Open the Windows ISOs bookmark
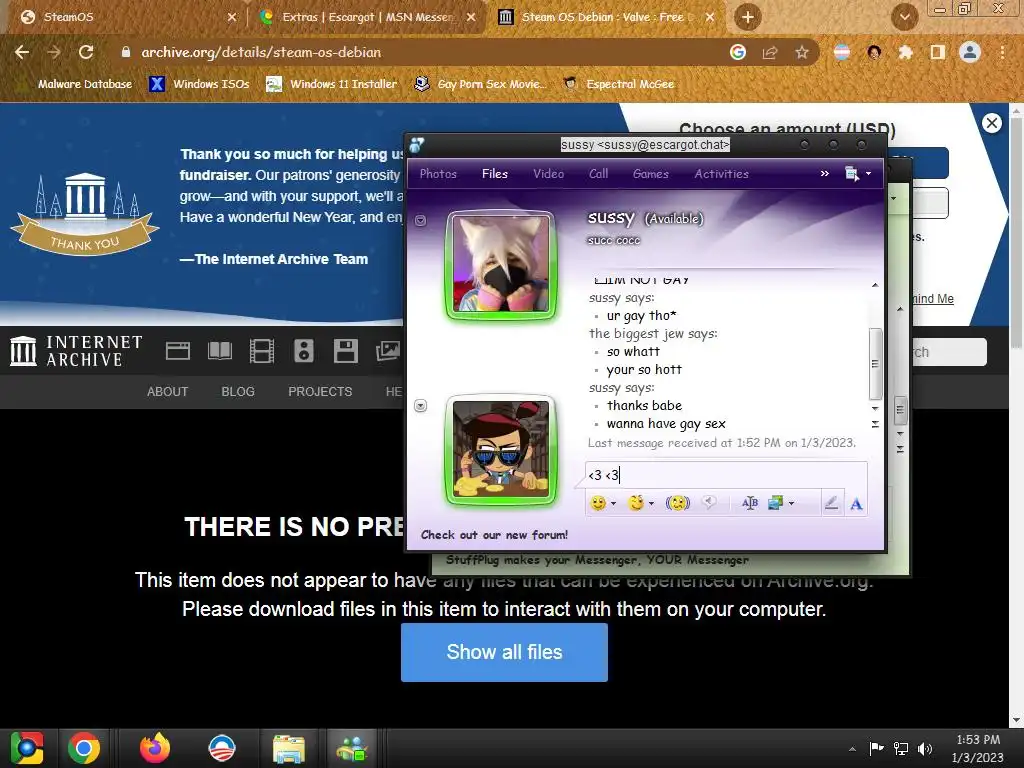This screenshot has width=1024, height=768. 199,84
